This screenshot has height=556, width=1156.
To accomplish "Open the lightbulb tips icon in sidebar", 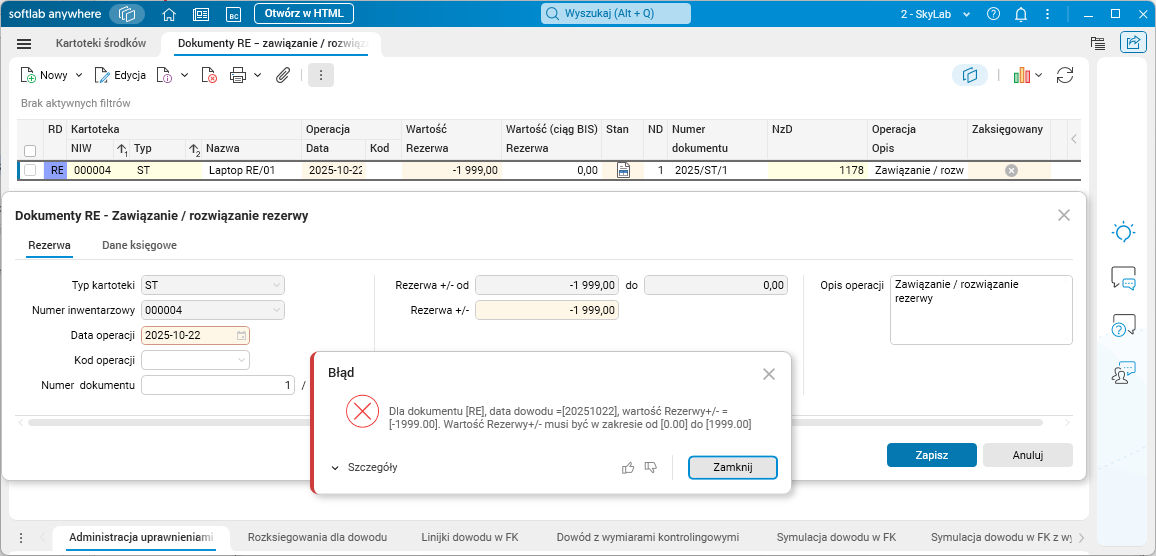I will pos(1123,232).
